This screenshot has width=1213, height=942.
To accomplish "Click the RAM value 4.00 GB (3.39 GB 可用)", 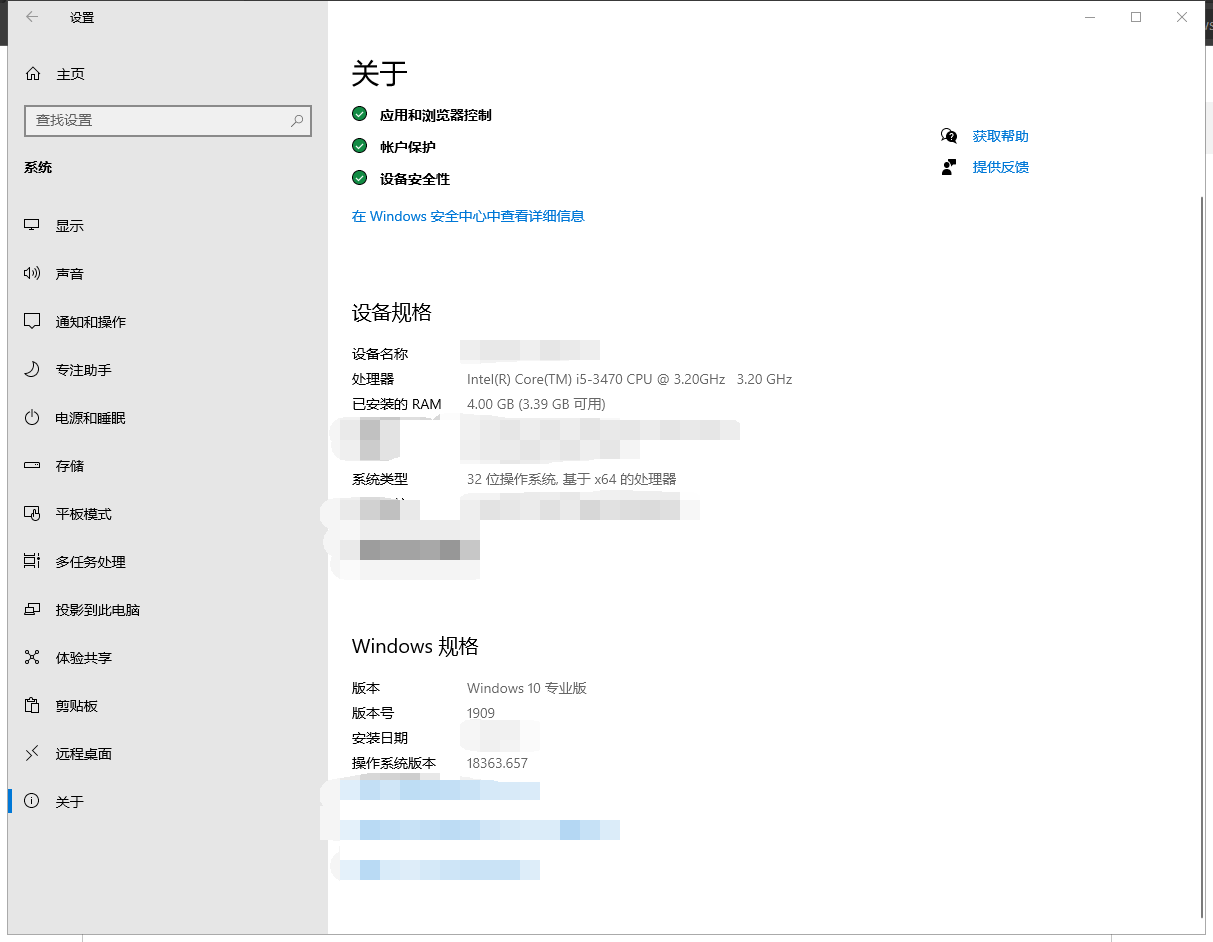I will click(x=536, y=404).
